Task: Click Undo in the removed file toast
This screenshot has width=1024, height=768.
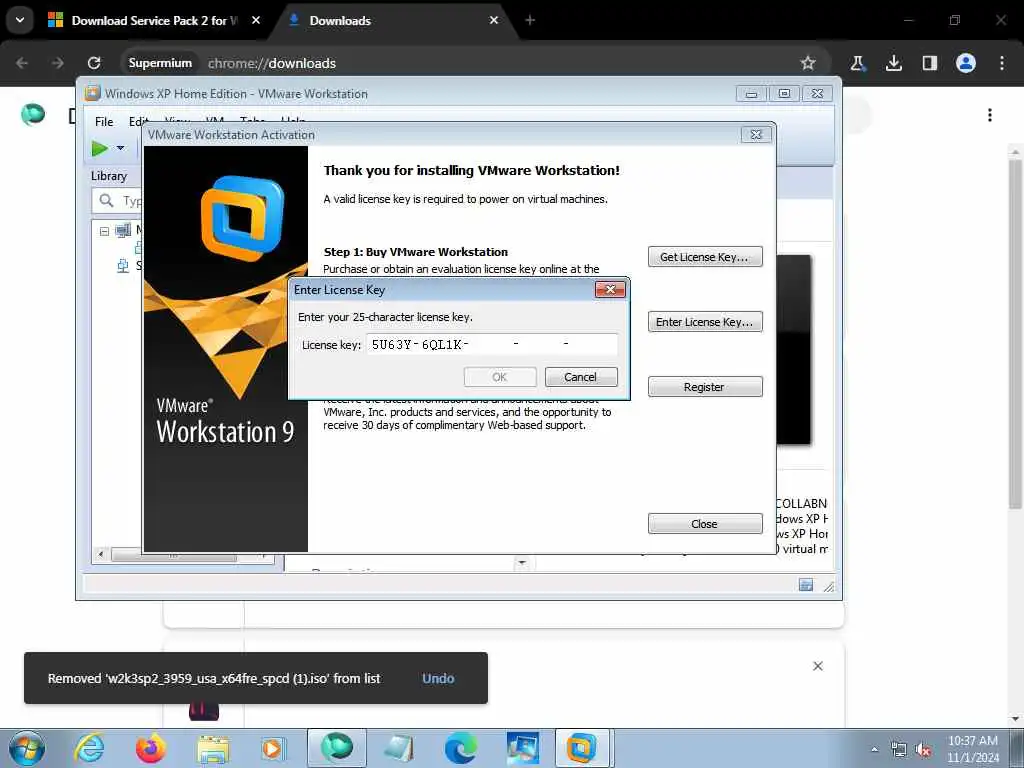Action: [x=438, y=679]
